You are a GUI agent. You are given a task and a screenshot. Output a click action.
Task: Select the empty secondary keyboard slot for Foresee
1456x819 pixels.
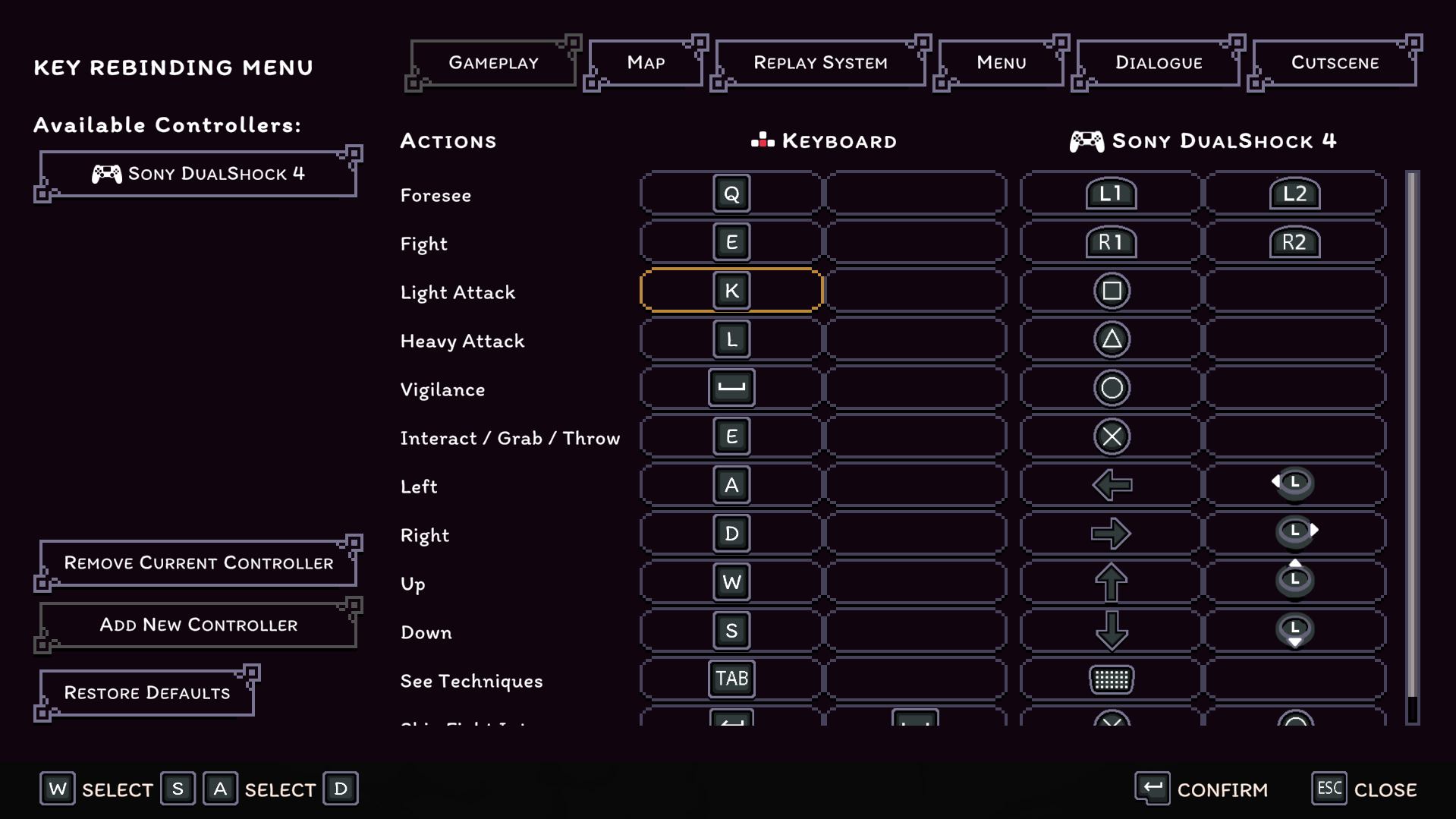point(915,194)
